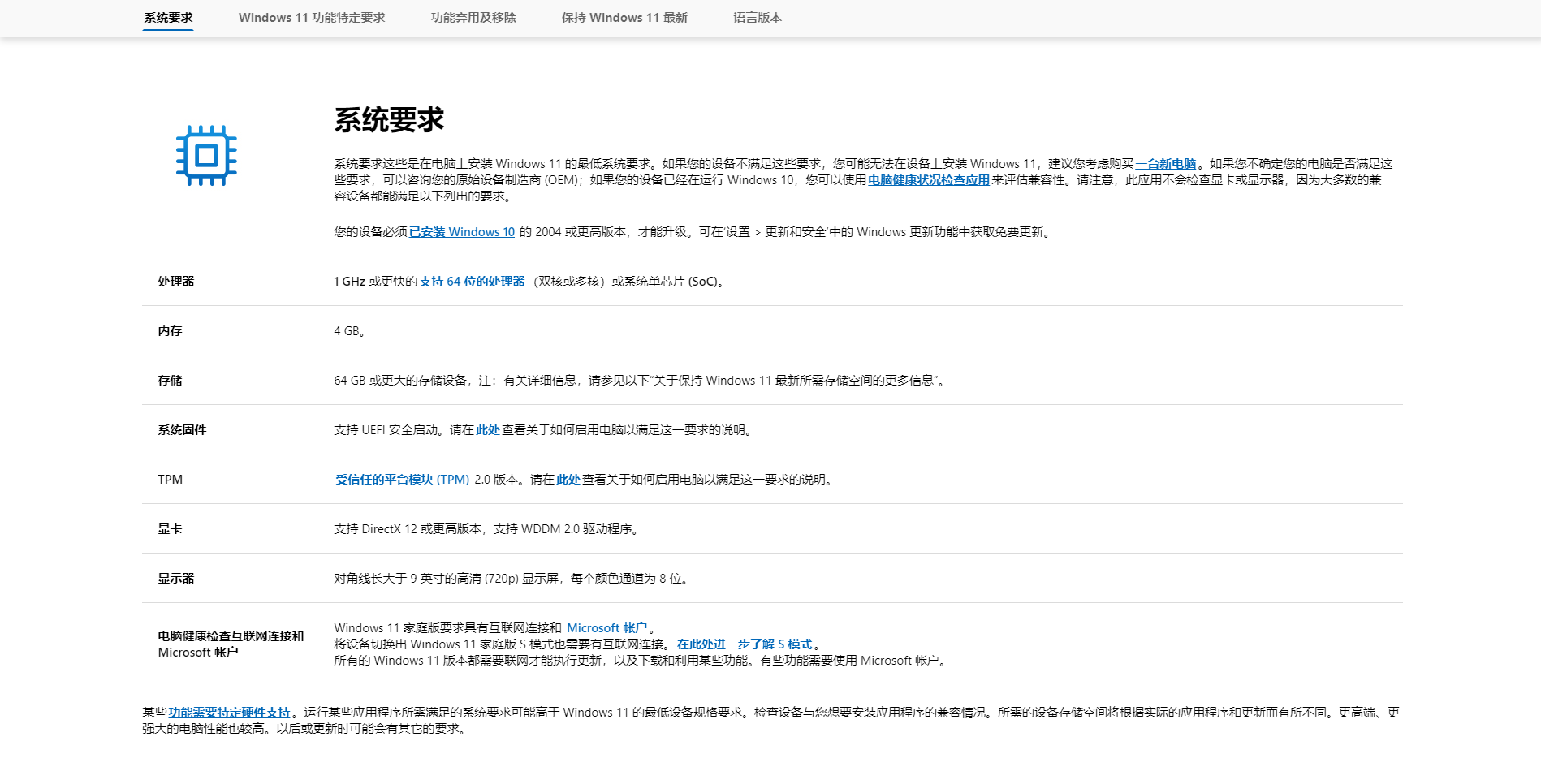Select the 处理器 row label
The image size is (1541, 784).
(176, 282)
